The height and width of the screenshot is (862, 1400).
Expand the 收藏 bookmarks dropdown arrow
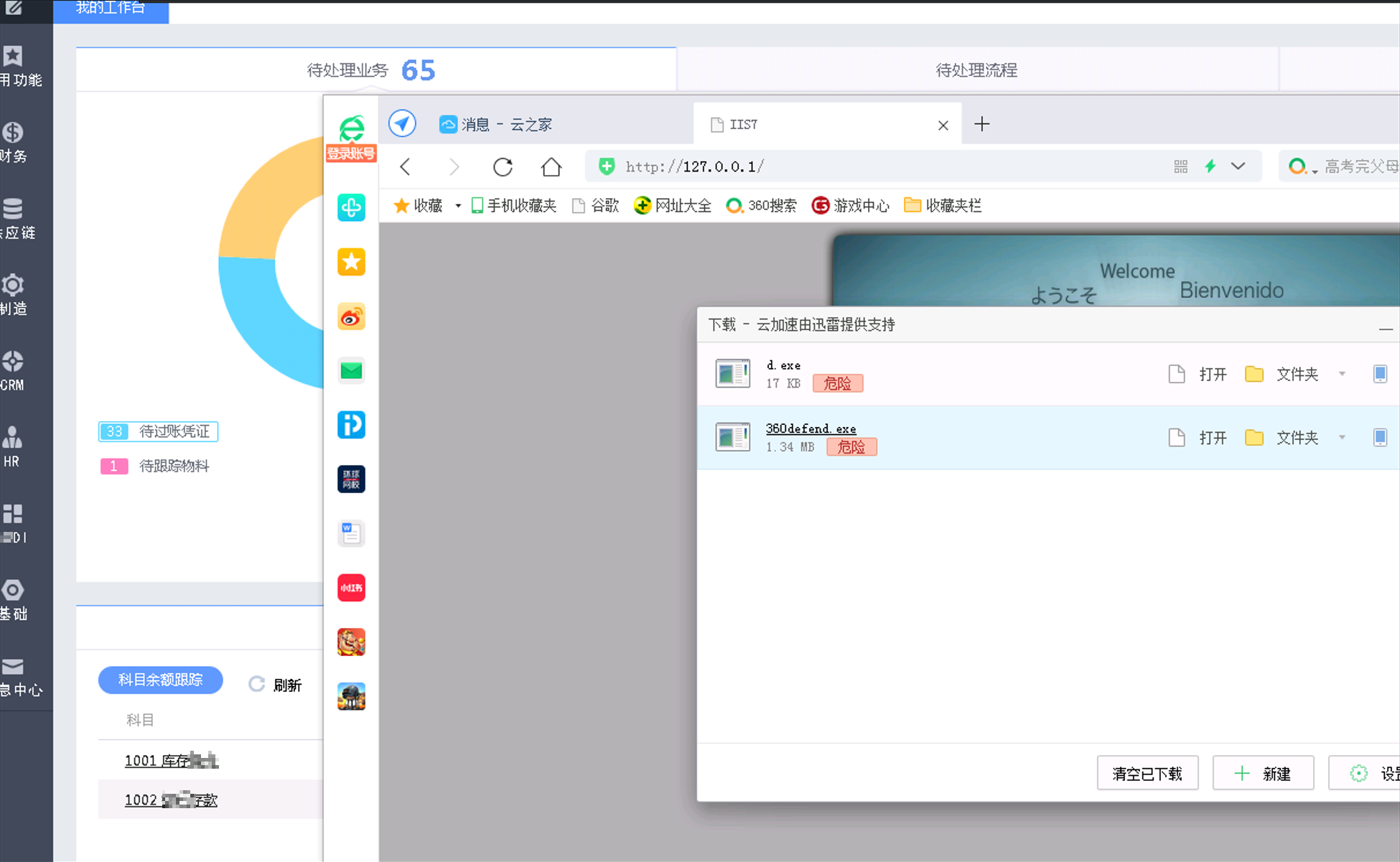458,206
